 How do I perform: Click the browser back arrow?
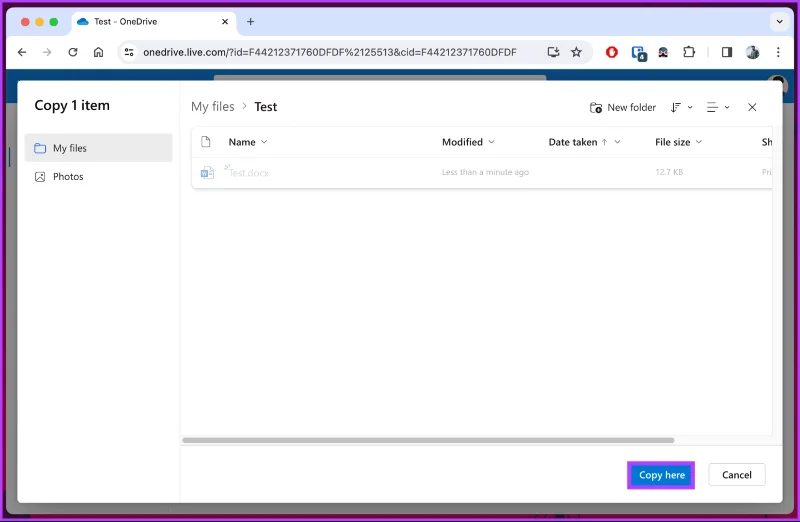22,52
